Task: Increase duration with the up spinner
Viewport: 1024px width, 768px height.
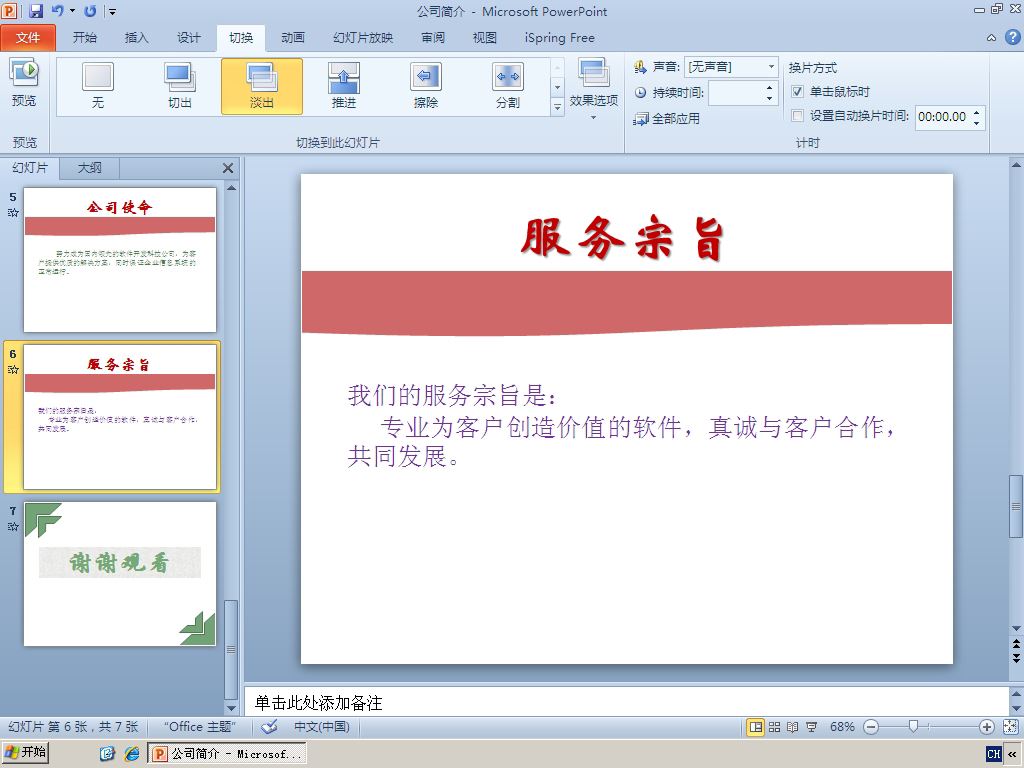Action: (769, 88)
